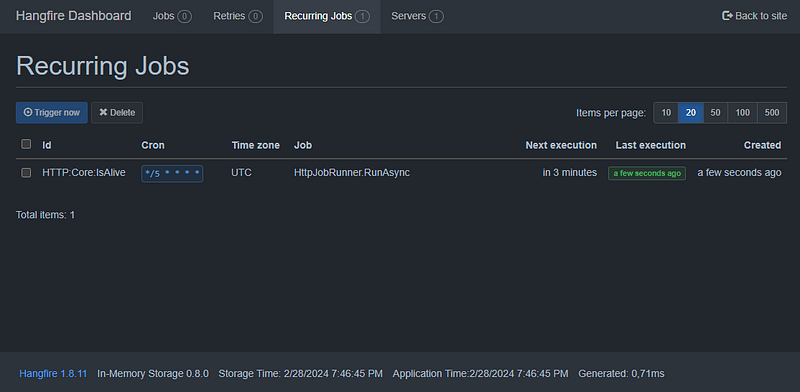Click the Storage Time footer entry
800x392 pixels.
(x=301, y=374)
